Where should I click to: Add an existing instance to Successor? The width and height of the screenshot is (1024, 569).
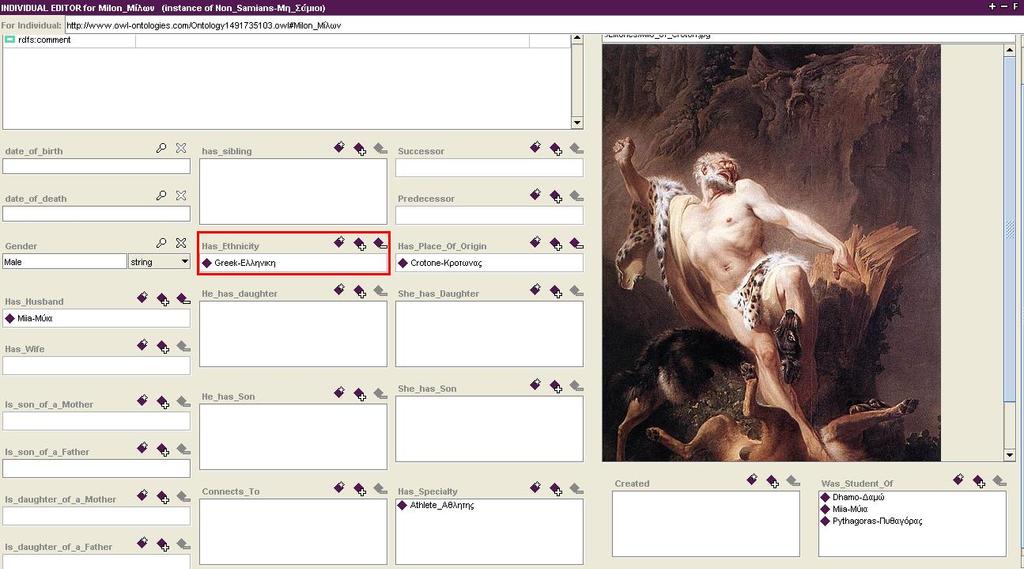(x=556, y=150)
